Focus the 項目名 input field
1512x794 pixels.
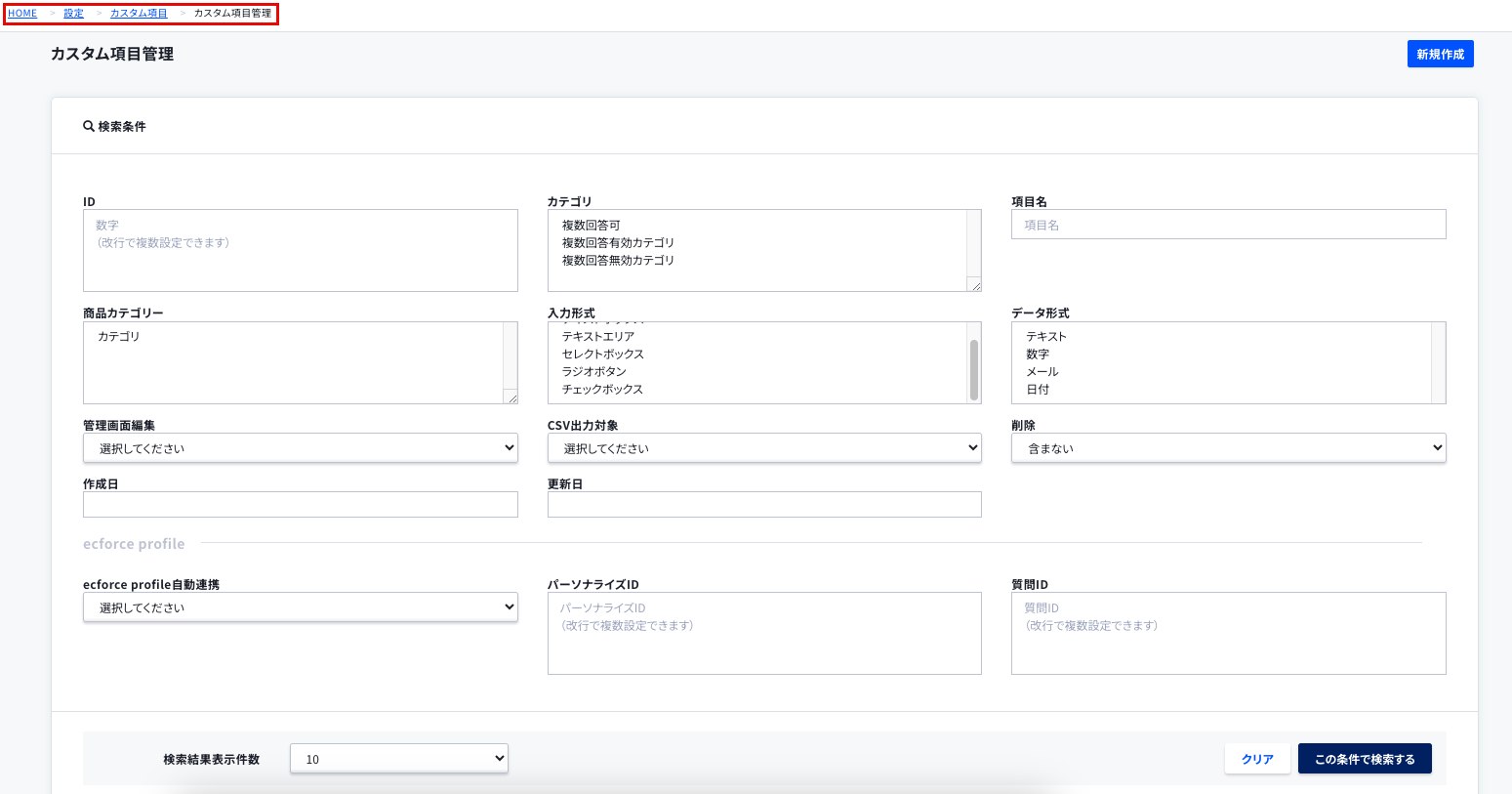tap(1228, 225)
